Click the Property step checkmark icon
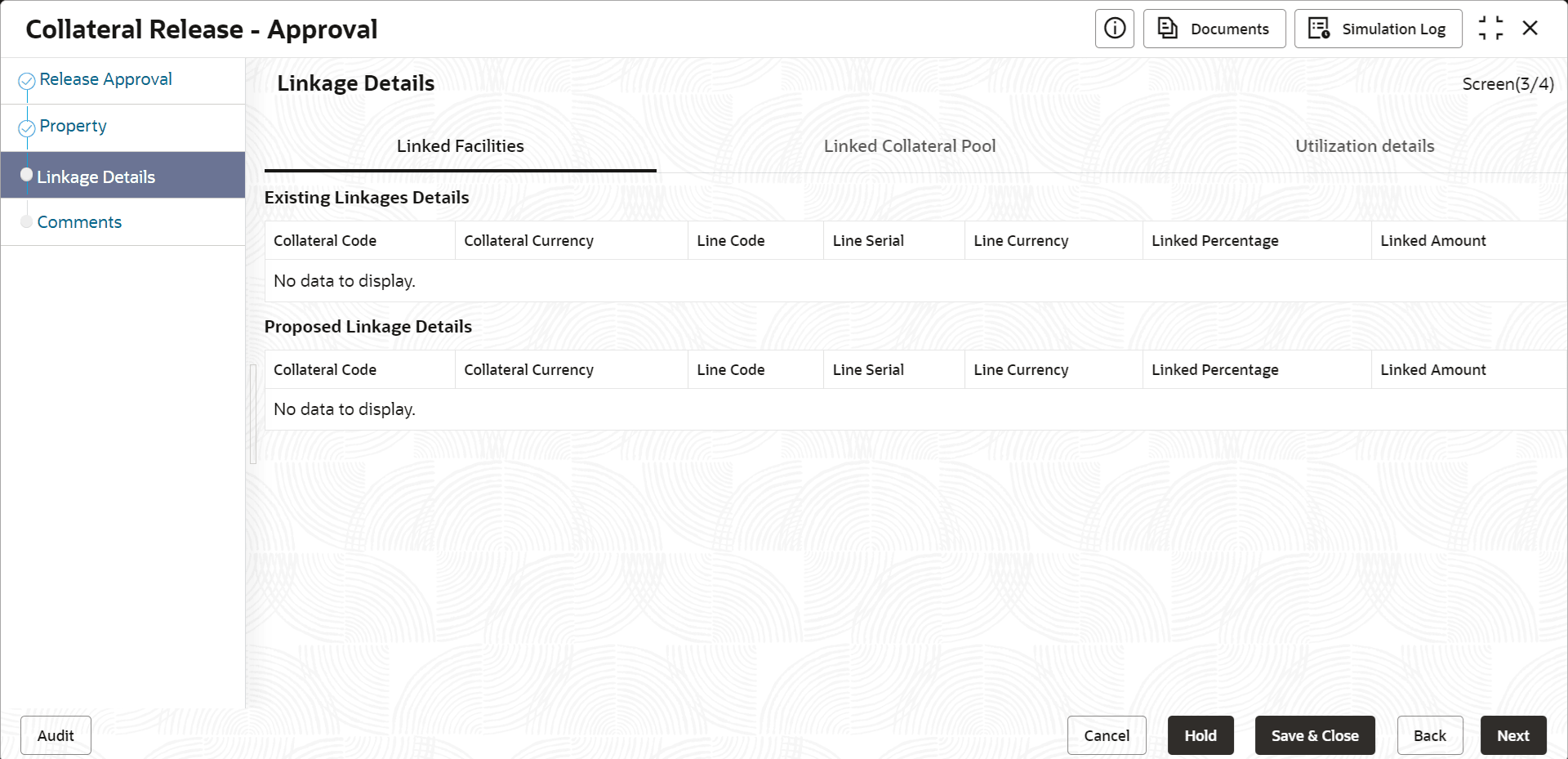 (27, 127)
